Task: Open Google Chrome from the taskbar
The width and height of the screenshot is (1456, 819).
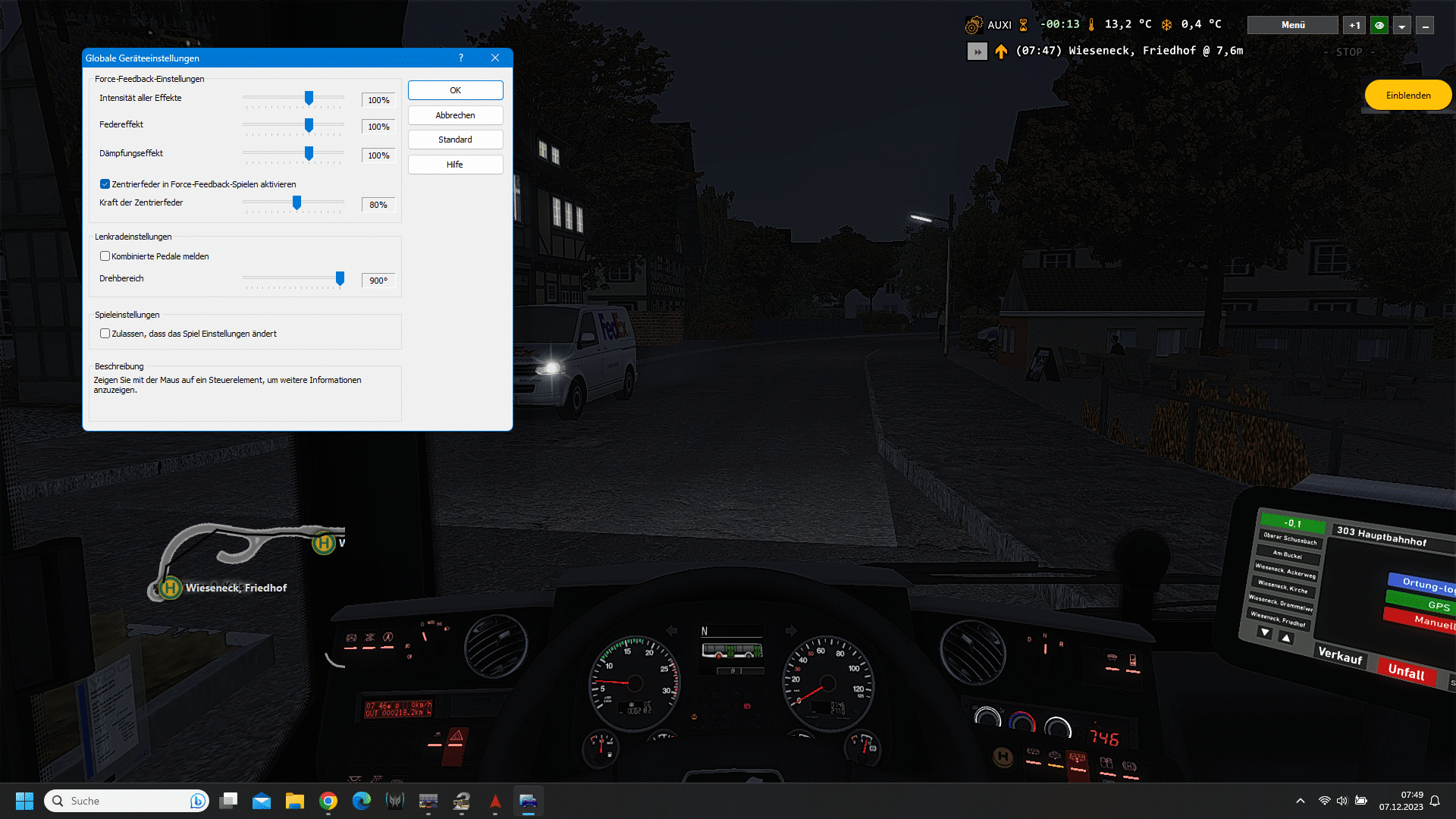Action: click(328, 801)
